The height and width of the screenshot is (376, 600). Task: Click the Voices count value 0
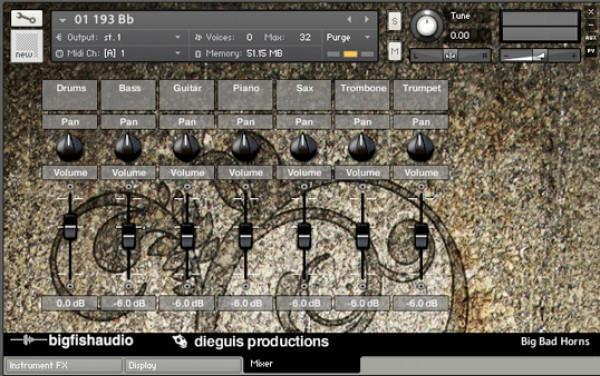249,37
